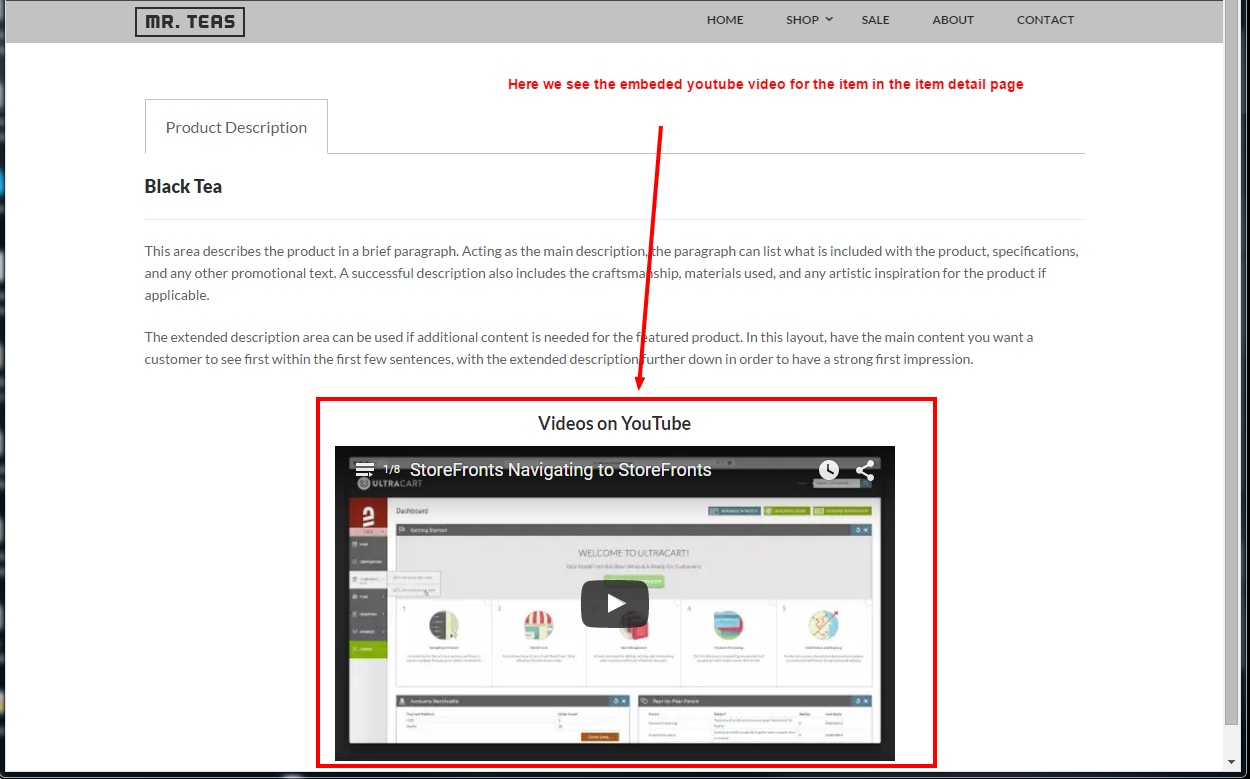Viewport: 1250px width, 779px height.
Task: Open the CONTACT menu item
Action: (x=1045, y=20)
